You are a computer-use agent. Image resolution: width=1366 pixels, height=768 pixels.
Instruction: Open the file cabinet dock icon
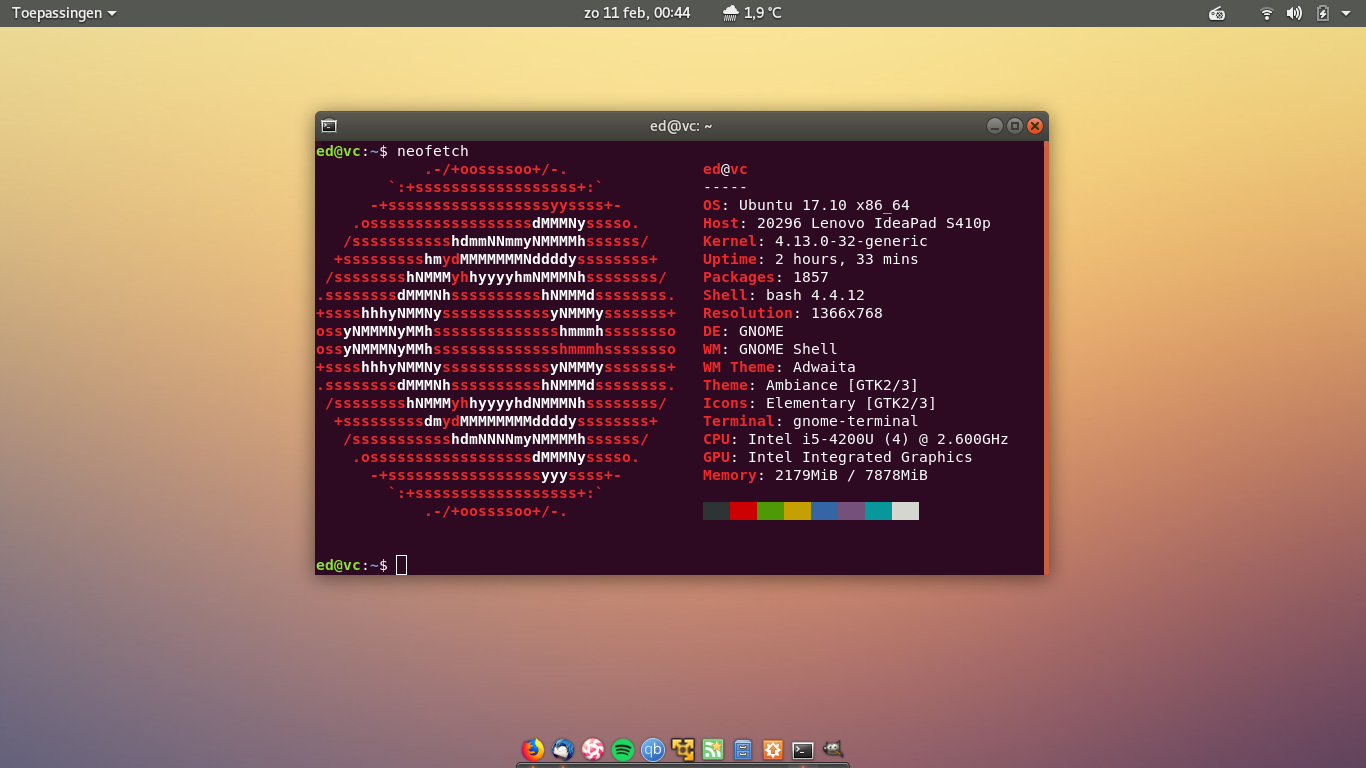[743, 749]
